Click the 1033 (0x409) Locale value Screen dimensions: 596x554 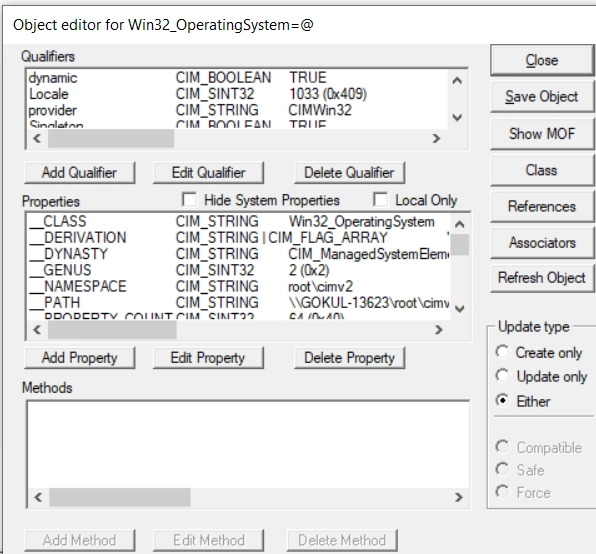pyautogui.click(x=328, y=94)
